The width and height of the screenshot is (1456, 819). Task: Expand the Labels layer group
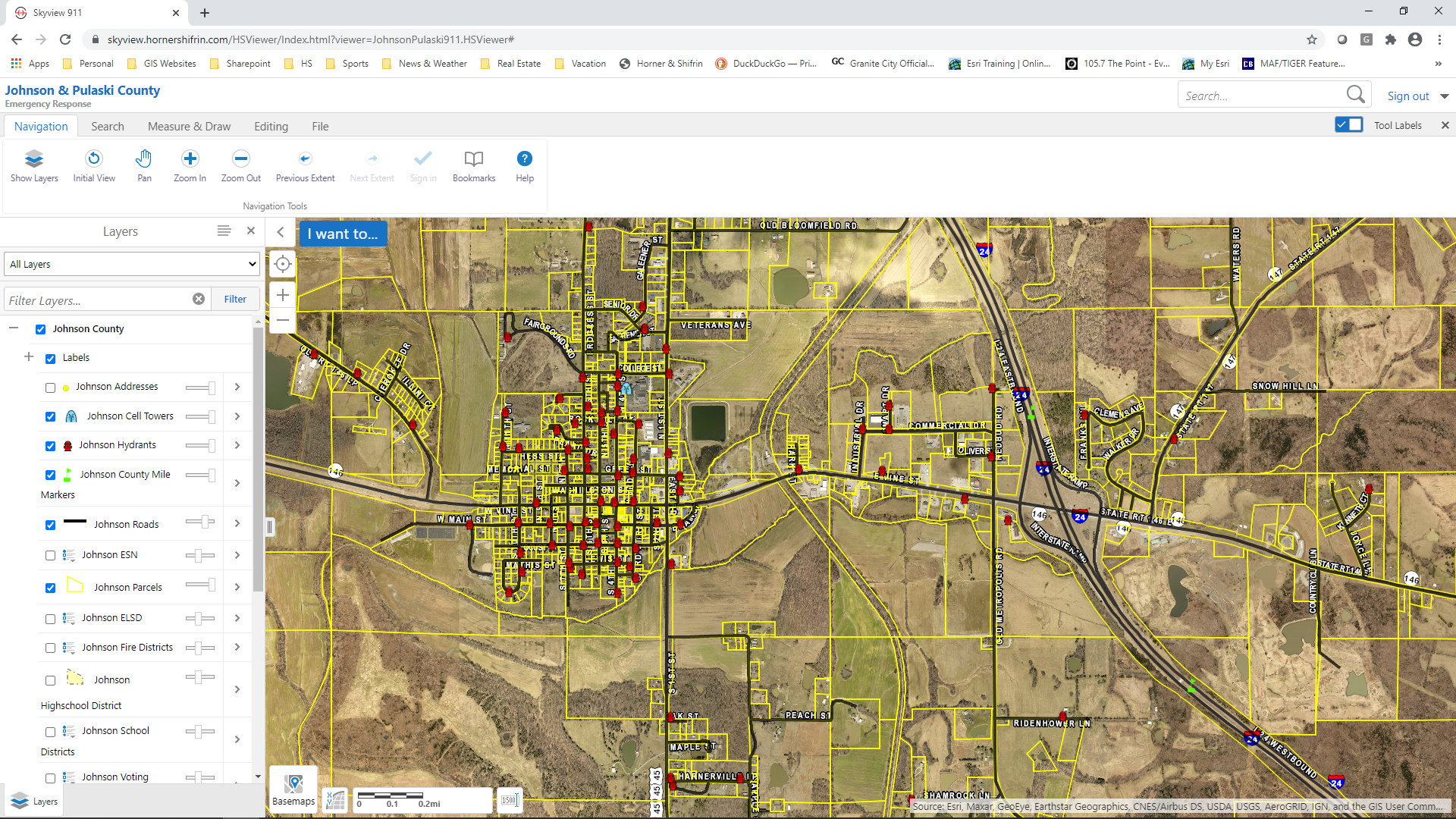(29, 356)
